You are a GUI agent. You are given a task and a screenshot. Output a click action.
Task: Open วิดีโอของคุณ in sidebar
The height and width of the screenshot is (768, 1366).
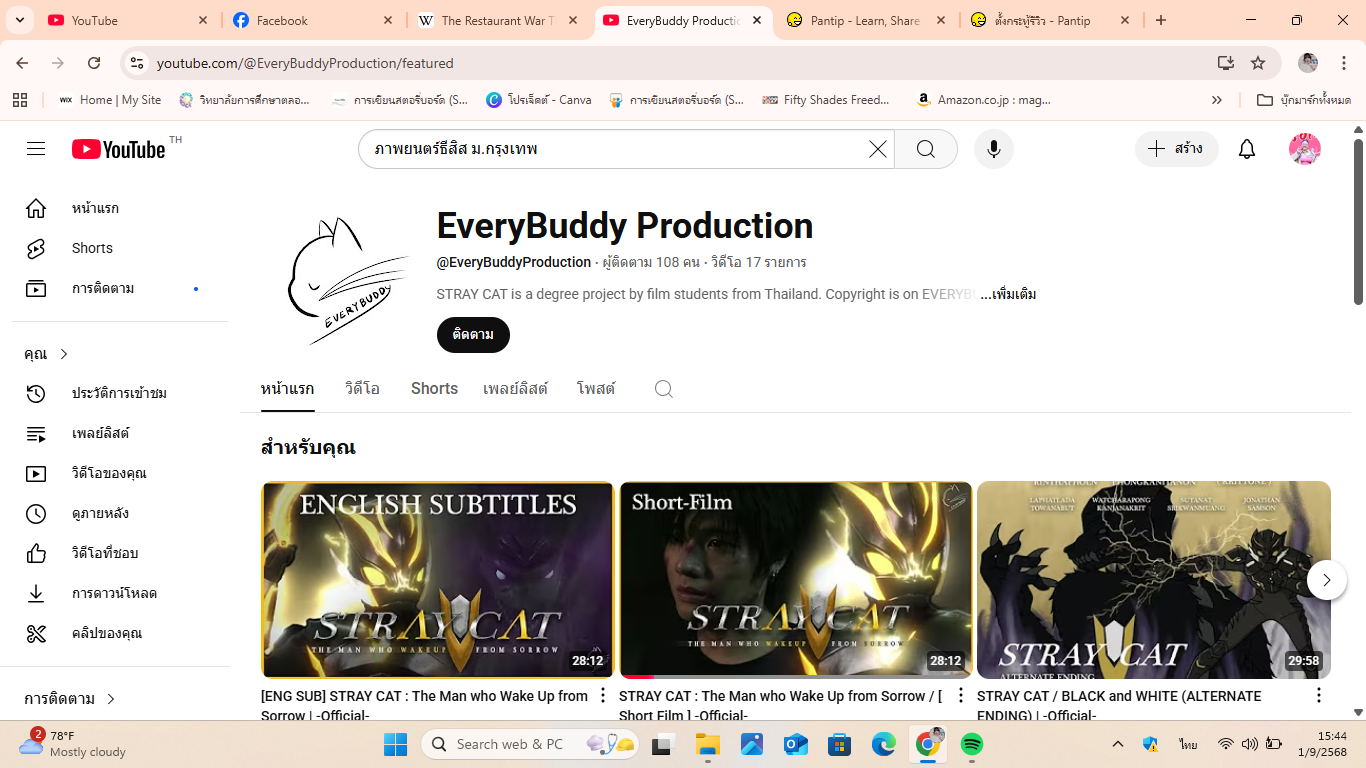click(x=120, y=473)
